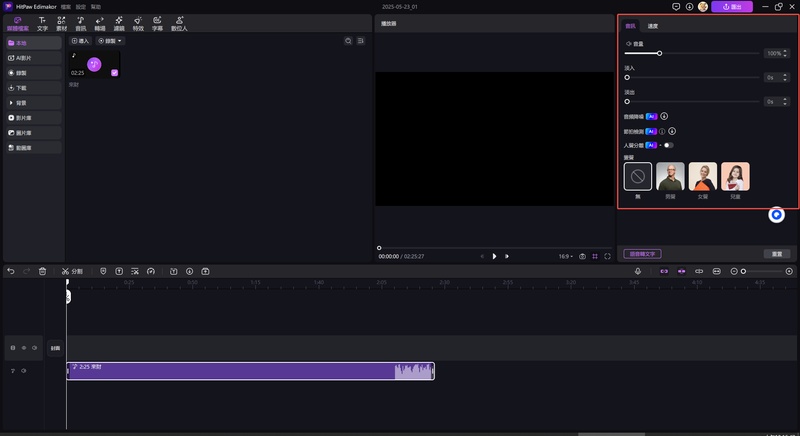The image size is (800, 436).
Task: Click the 淡出 (fade out) slider handle
Action: tap(627, 101)
